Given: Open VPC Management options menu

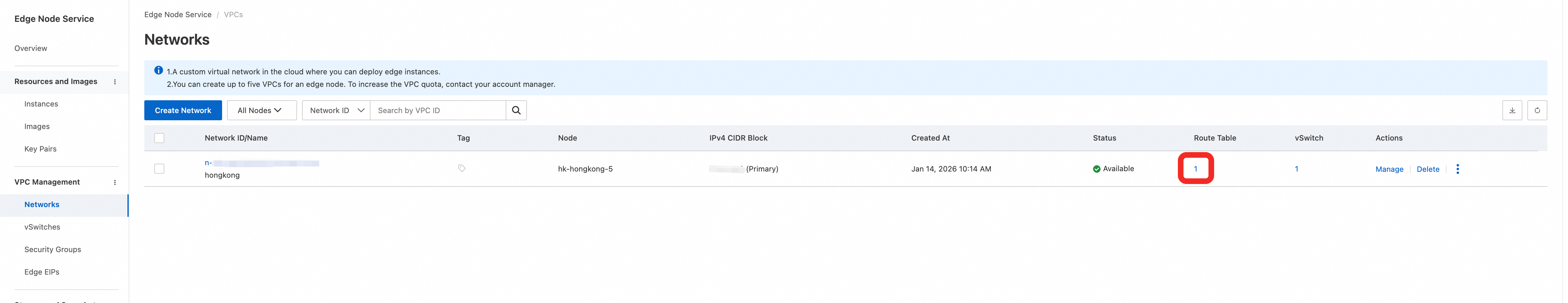Looking at the screenshot, I should tap(115, 182).
